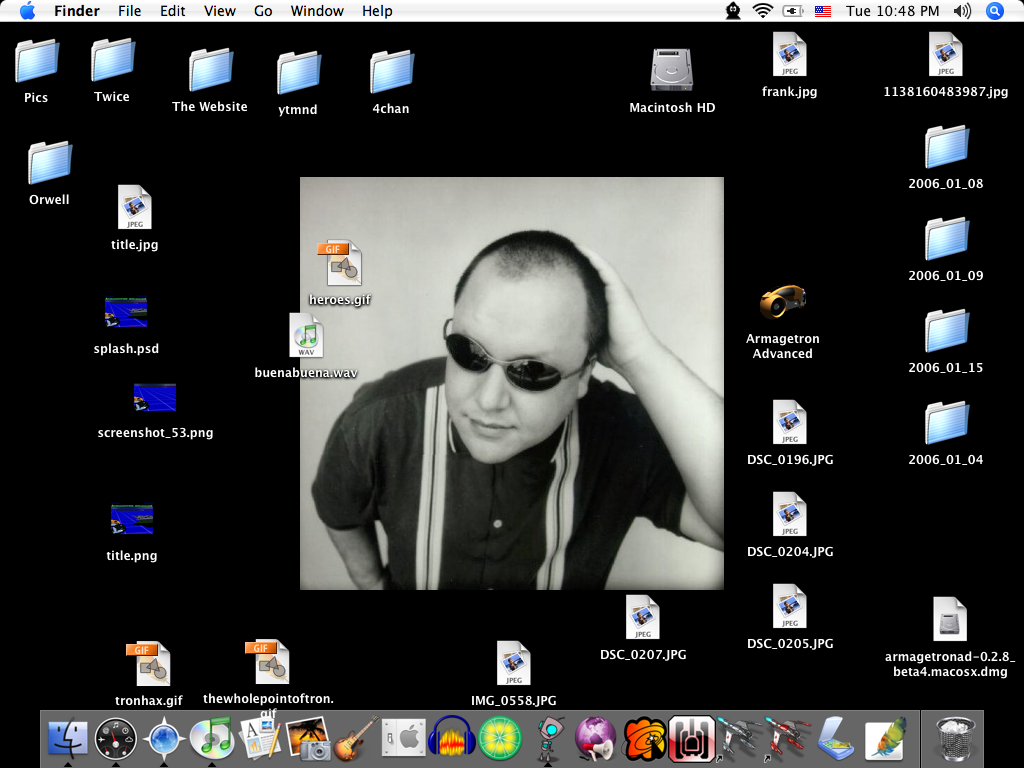Click the Spotlight search icon
The height and width of the screenshot is (768, 1024).
[994, 11]
